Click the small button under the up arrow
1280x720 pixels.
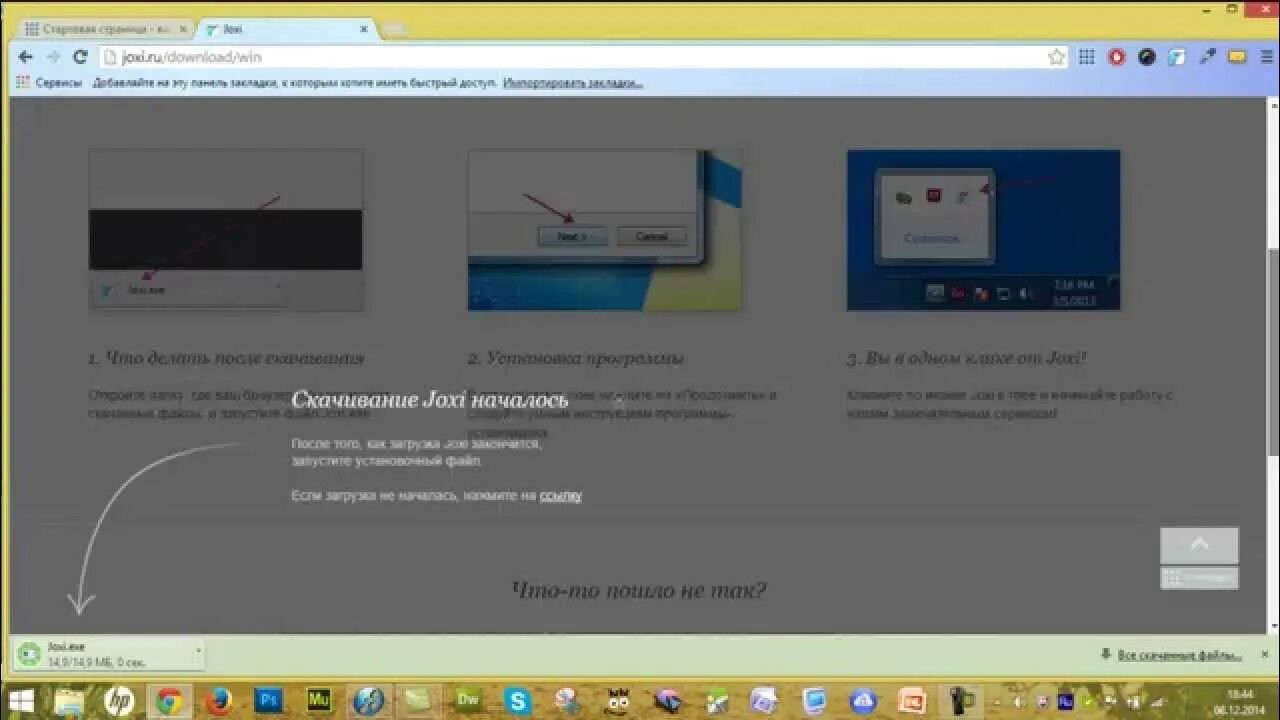1199,578
